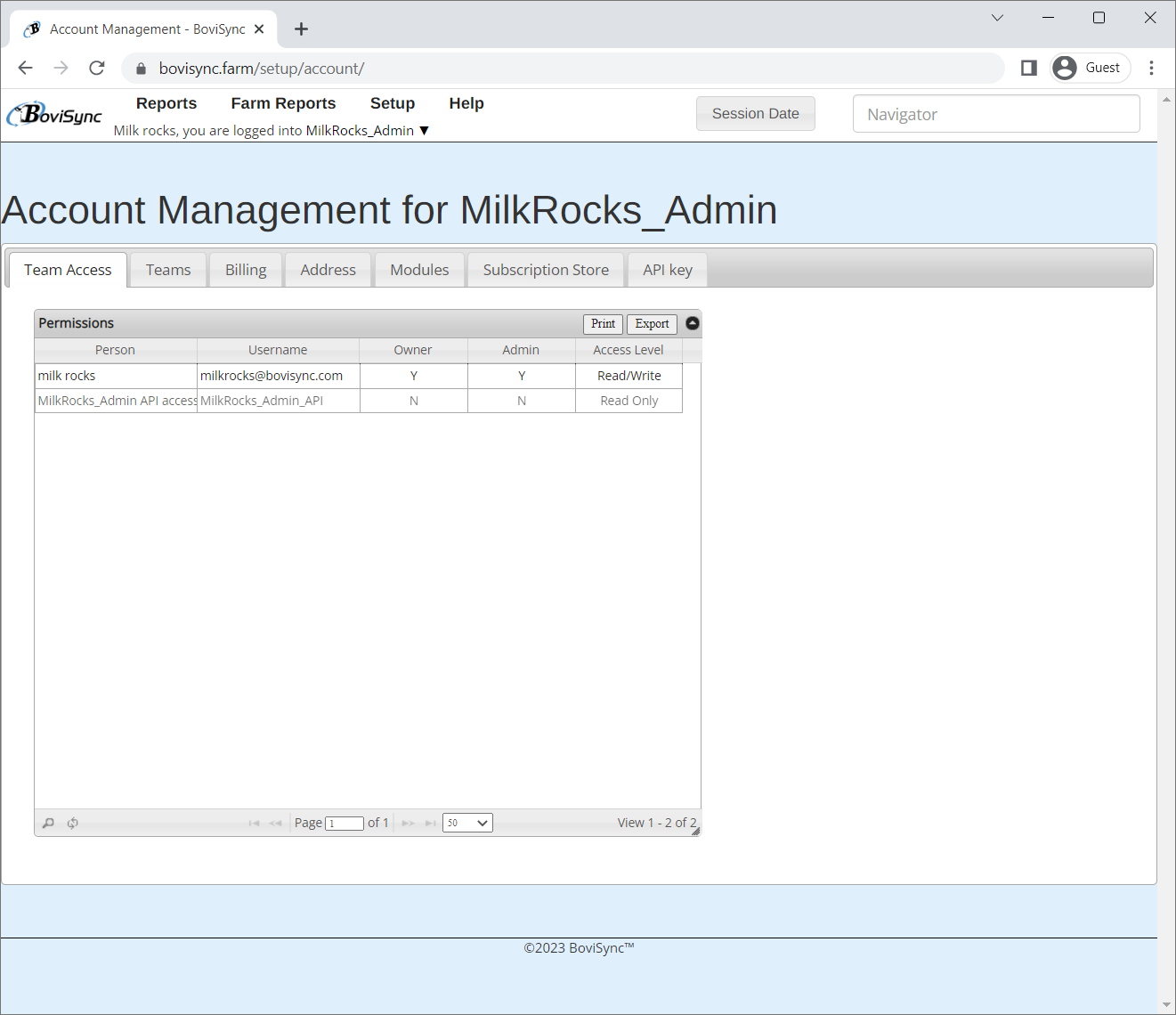1176x1015 pixels.
Task: Click the page scrollbar up arrow
Action: tap(1166, 99)
